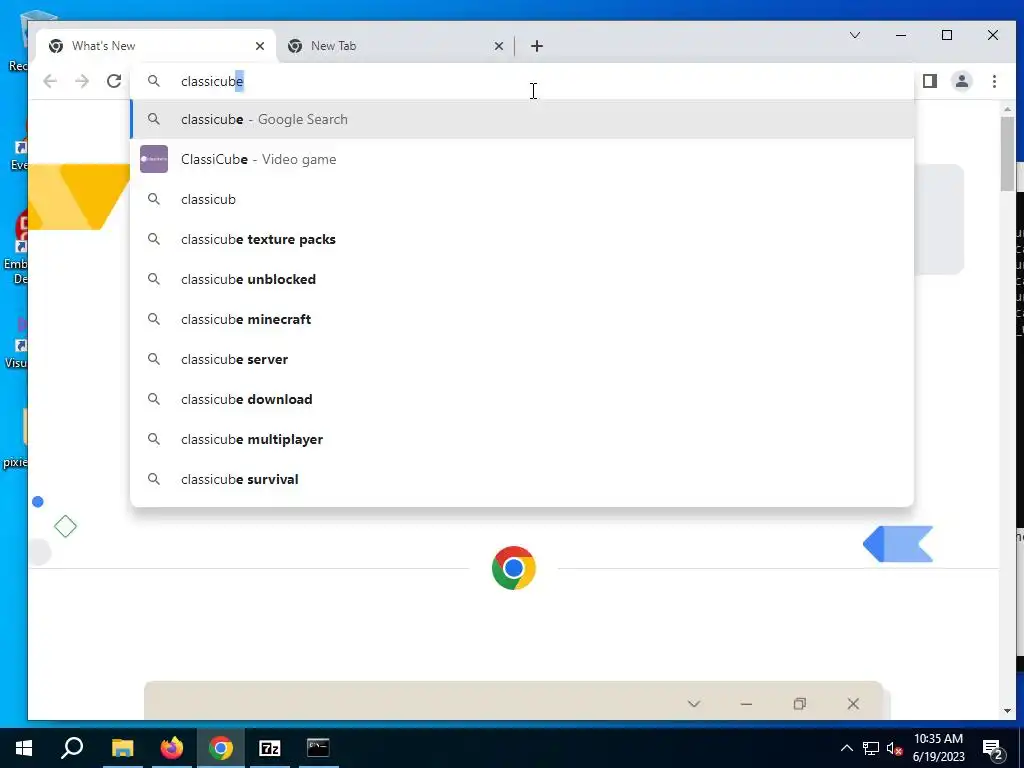Viewport: 1024px width, 768px height.
Task: Open Chrome's three-dot menu
Action: (994, 81)
